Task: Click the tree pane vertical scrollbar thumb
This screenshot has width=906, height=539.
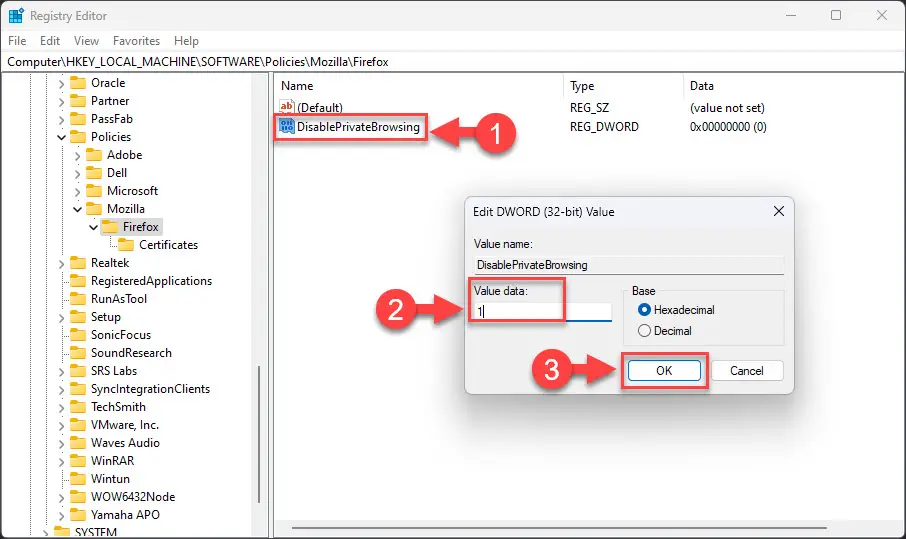Action: tap(259, 434)
